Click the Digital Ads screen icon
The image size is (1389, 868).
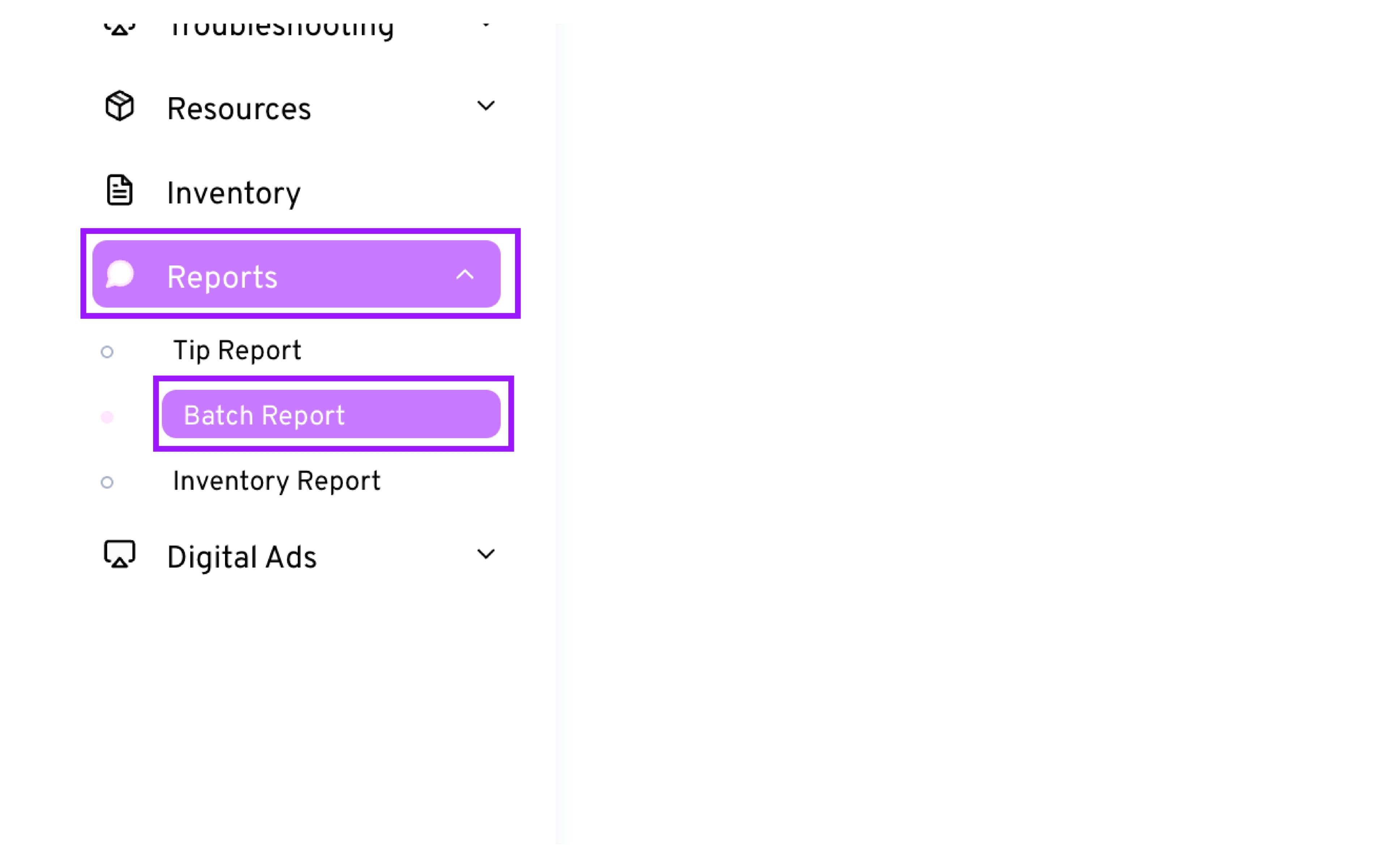(x=119, y=554)
